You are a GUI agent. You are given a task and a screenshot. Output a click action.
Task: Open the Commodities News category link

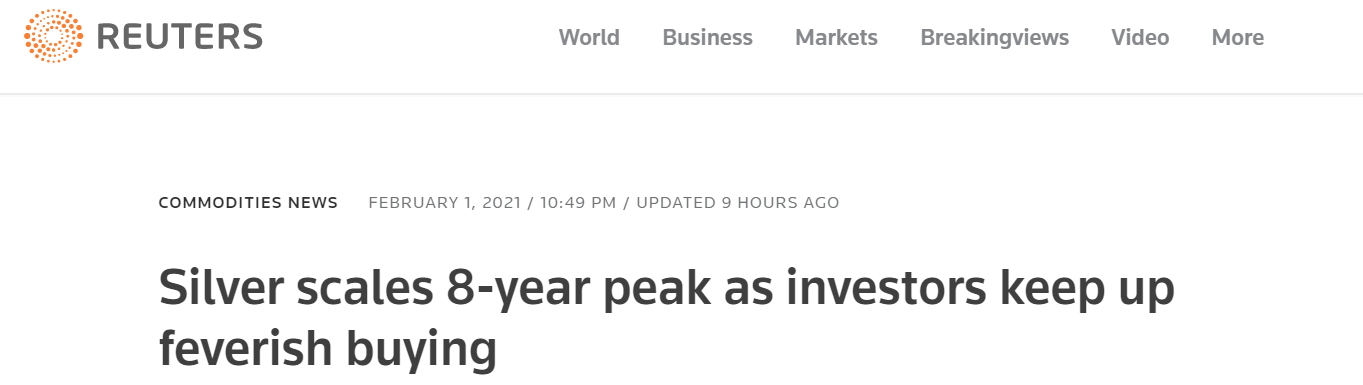(248, 203)
